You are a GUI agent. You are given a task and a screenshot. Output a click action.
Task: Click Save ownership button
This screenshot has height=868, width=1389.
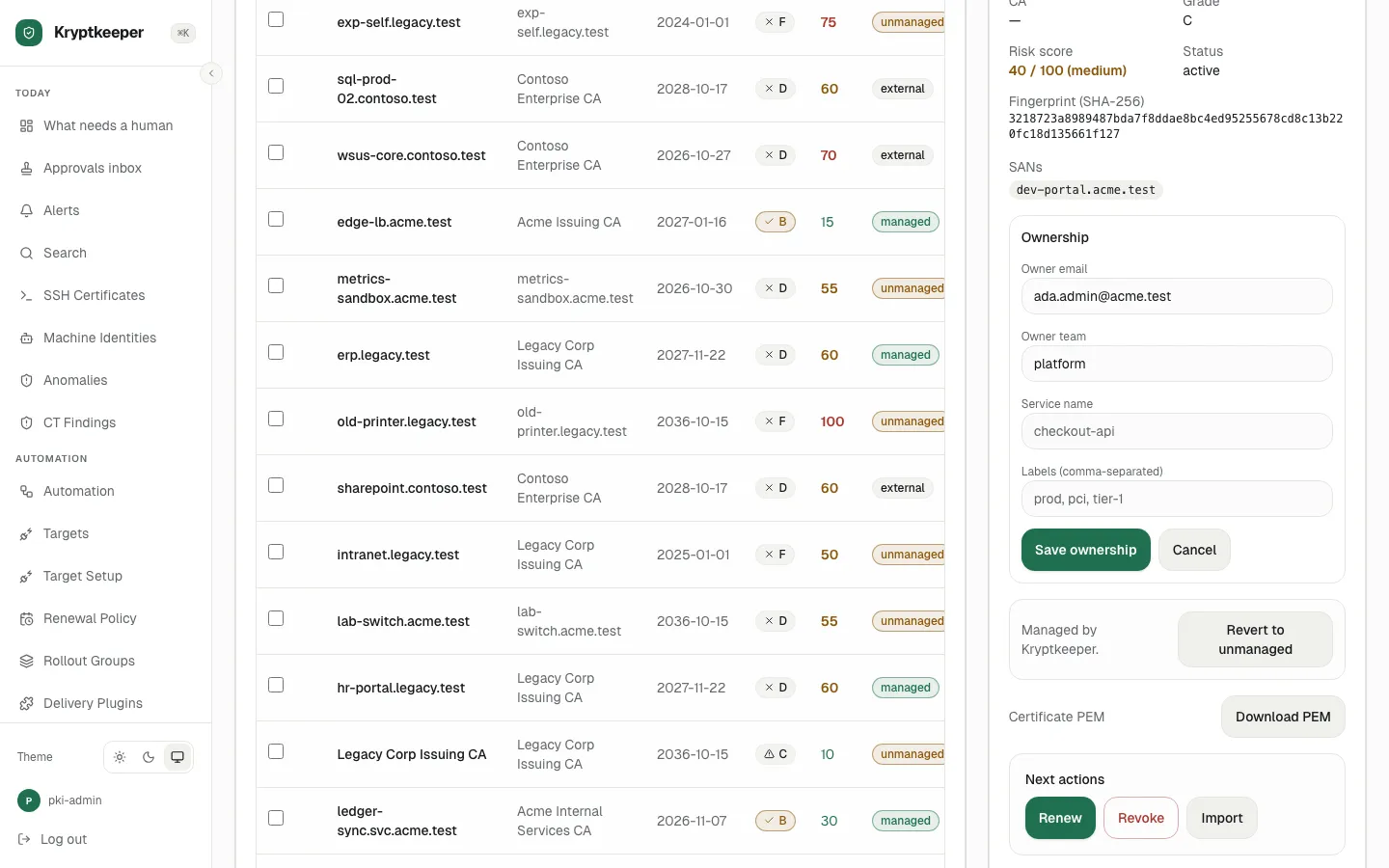(x=1086, y=550)
